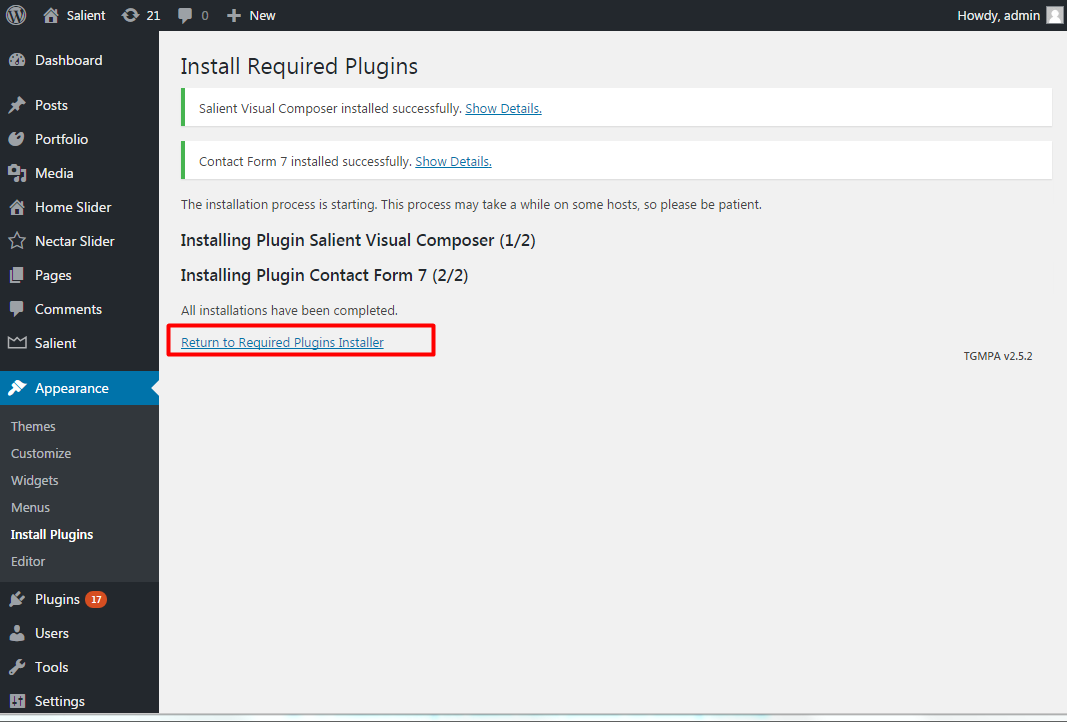Viewport: 1067px width, 722px height.
Task: Click the Posts pushpin icon
Action: [17, 105]
